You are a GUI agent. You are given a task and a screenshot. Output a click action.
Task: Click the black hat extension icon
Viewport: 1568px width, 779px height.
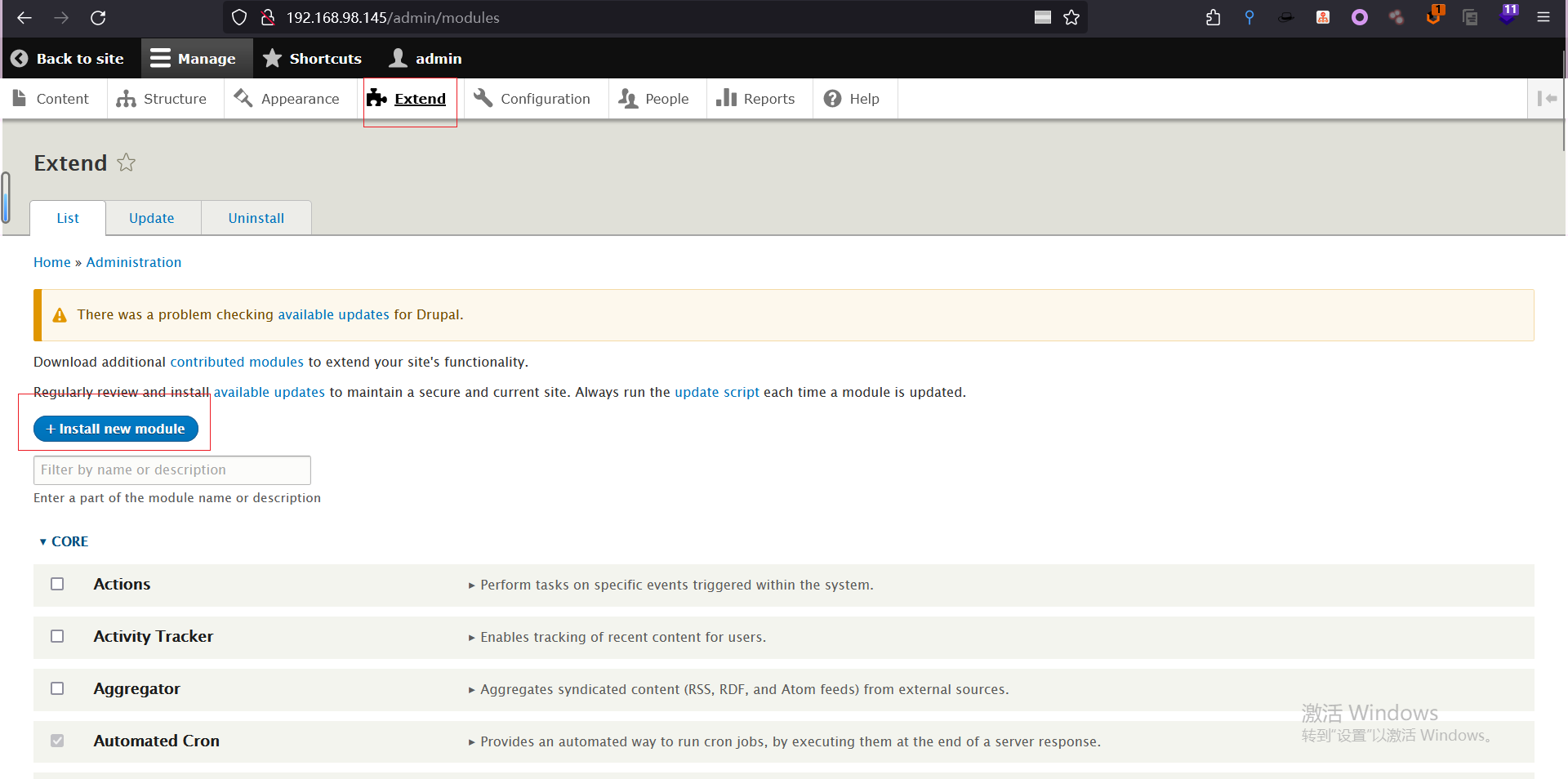1286,17
